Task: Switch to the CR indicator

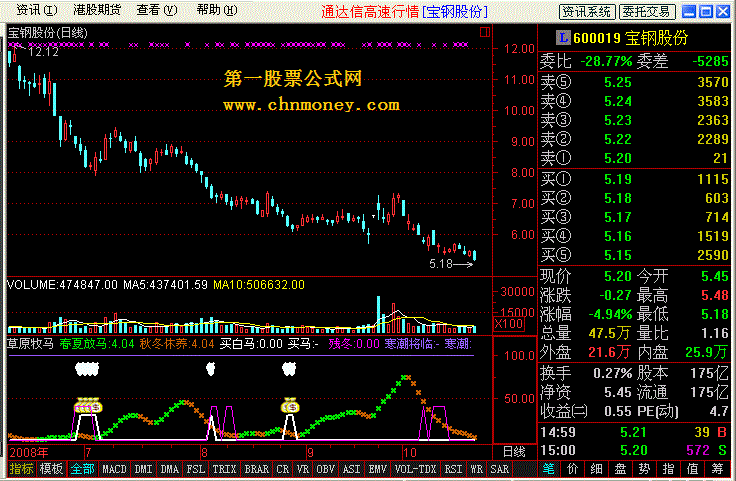Action: tap(283, 469)
